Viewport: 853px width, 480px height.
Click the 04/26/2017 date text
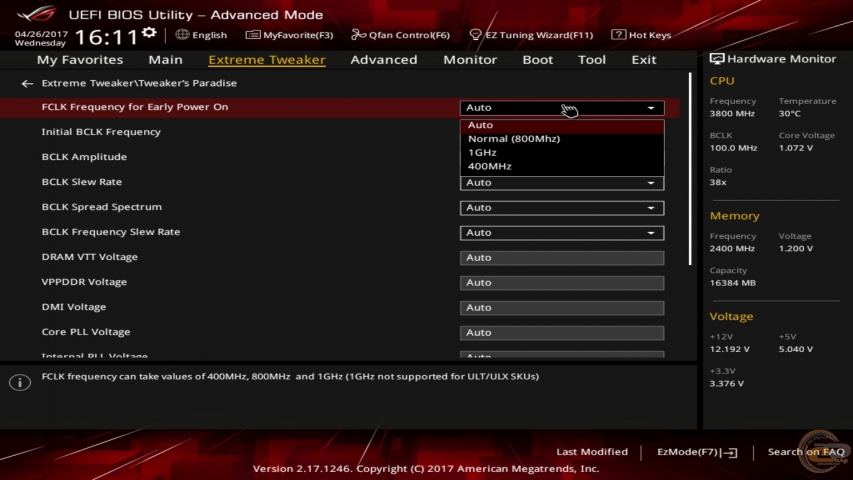coord(41,34)
